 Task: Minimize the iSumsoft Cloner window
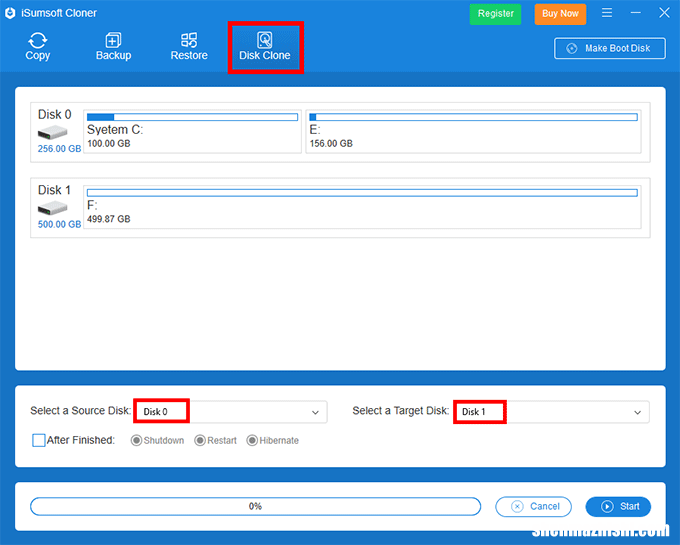pos(636,13)
